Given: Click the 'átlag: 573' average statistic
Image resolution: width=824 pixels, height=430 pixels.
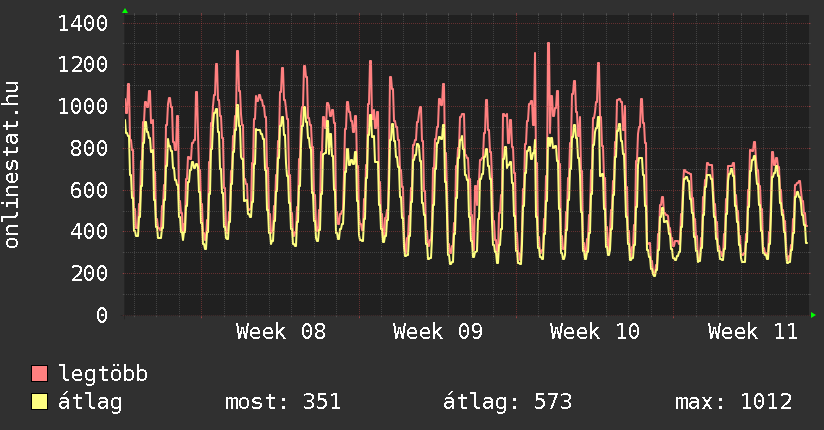Looking at the screenshot, I should [x=507, y=402].
